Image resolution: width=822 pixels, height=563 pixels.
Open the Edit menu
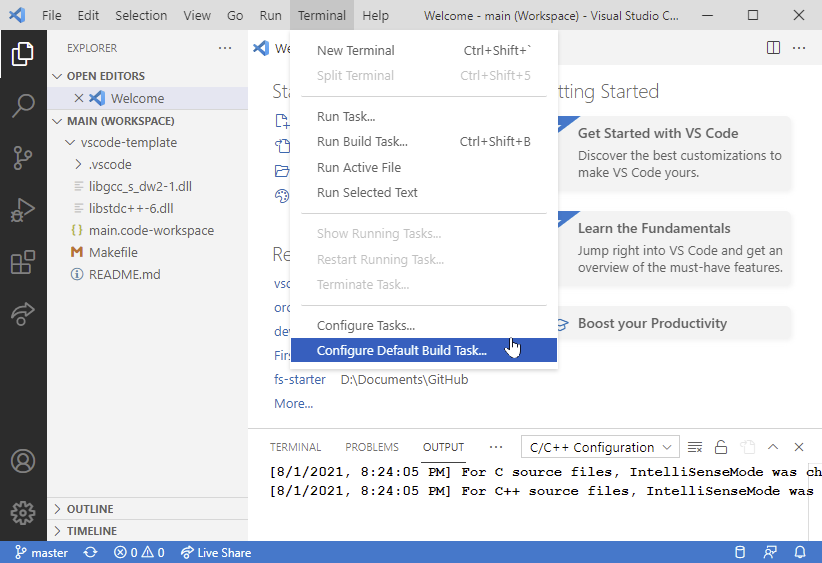[x=88, y=15]
